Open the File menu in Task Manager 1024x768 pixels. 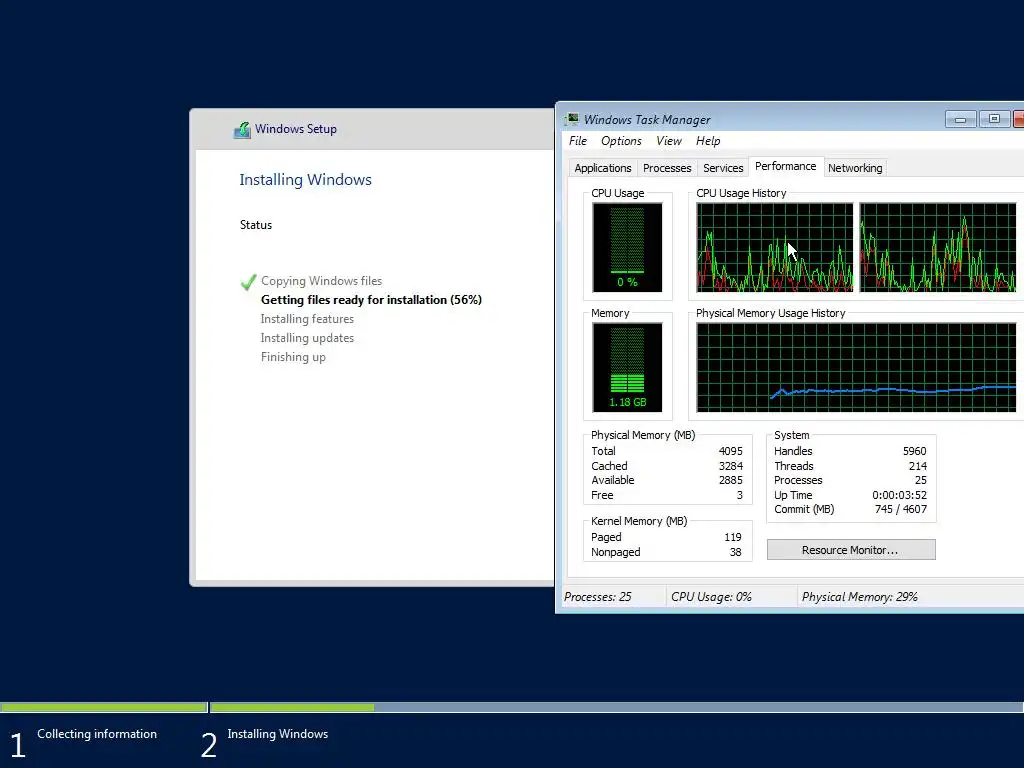[x=577, y=141]
